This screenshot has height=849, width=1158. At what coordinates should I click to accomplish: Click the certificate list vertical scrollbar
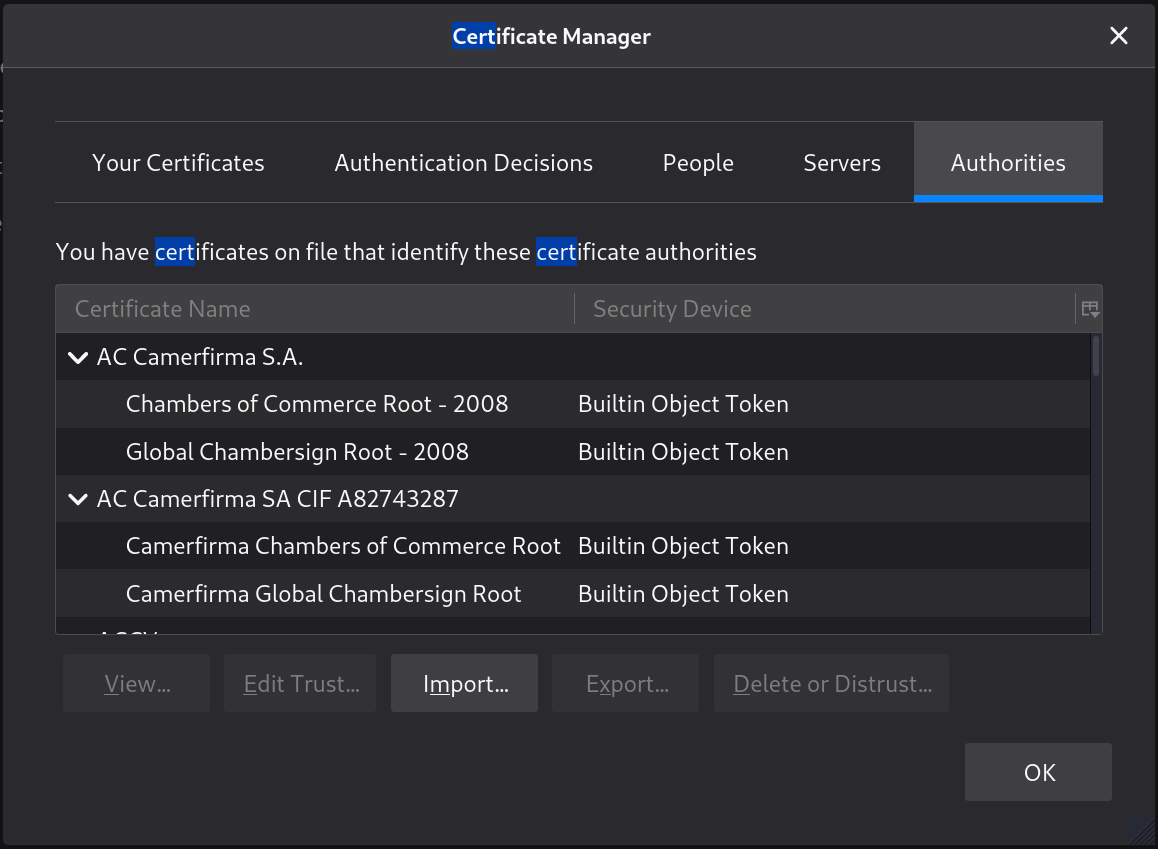pyautogui.click(x=1096, y=480)
